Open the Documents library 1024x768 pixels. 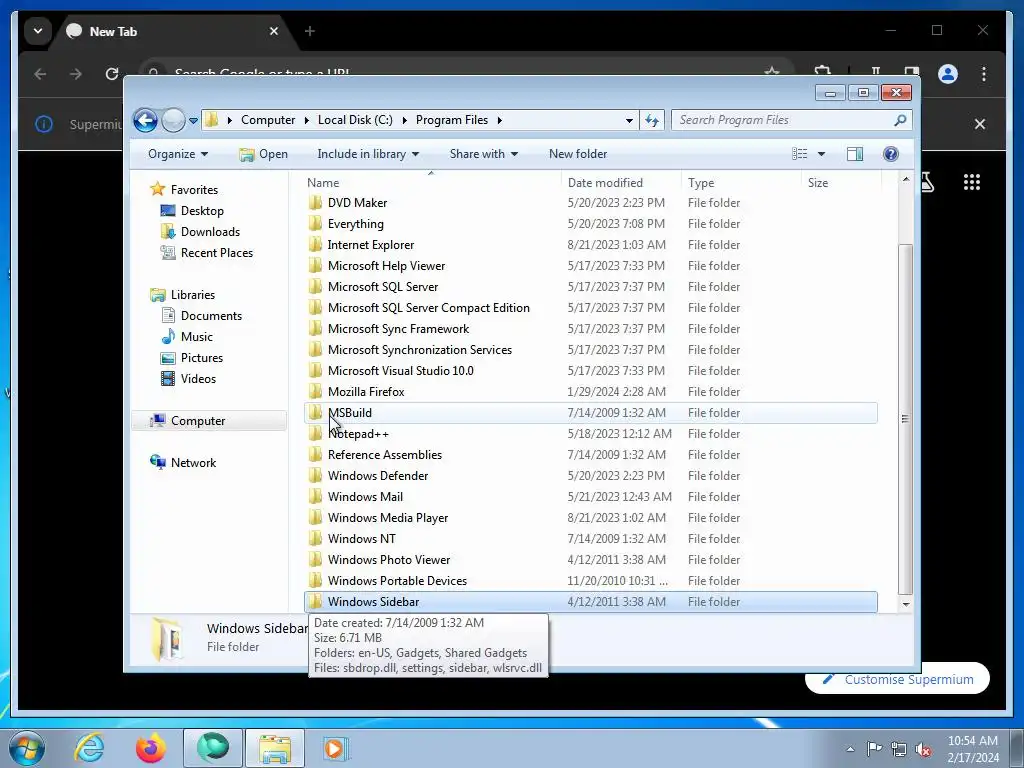point(211,316)
